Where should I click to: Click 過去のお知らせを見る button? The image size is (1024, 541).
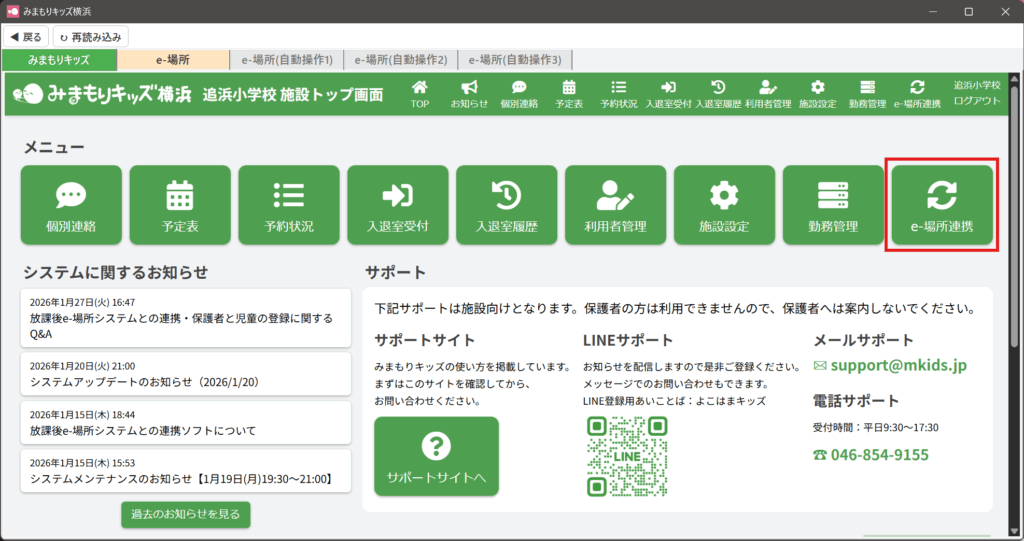(x=186, y=514)
